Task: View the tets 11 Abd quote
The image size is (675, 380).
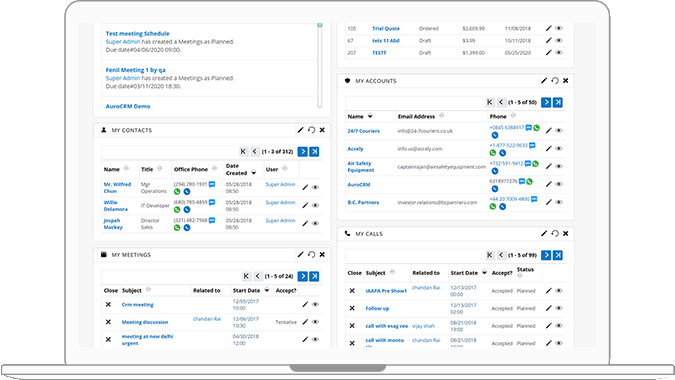Action: tap(559, 40)
